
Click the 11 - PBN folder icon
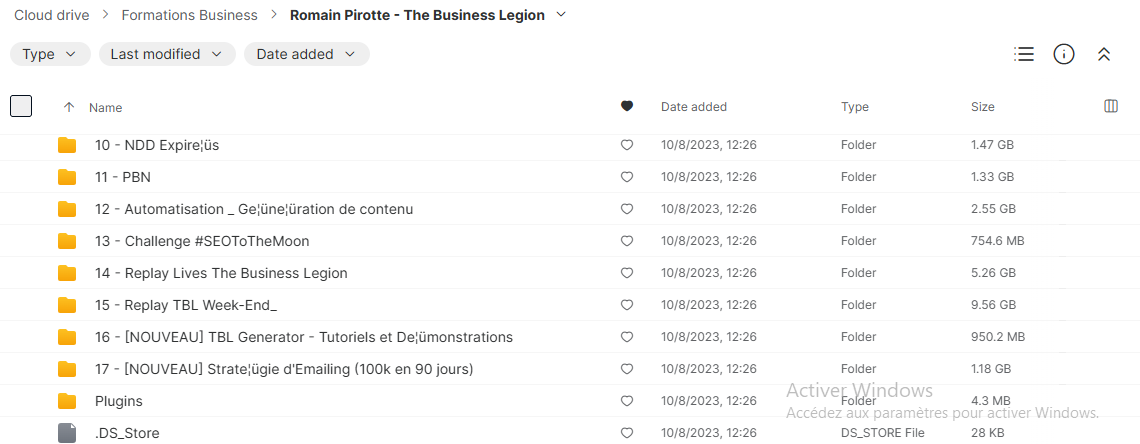pyautogui.click(x=67, y=177)
